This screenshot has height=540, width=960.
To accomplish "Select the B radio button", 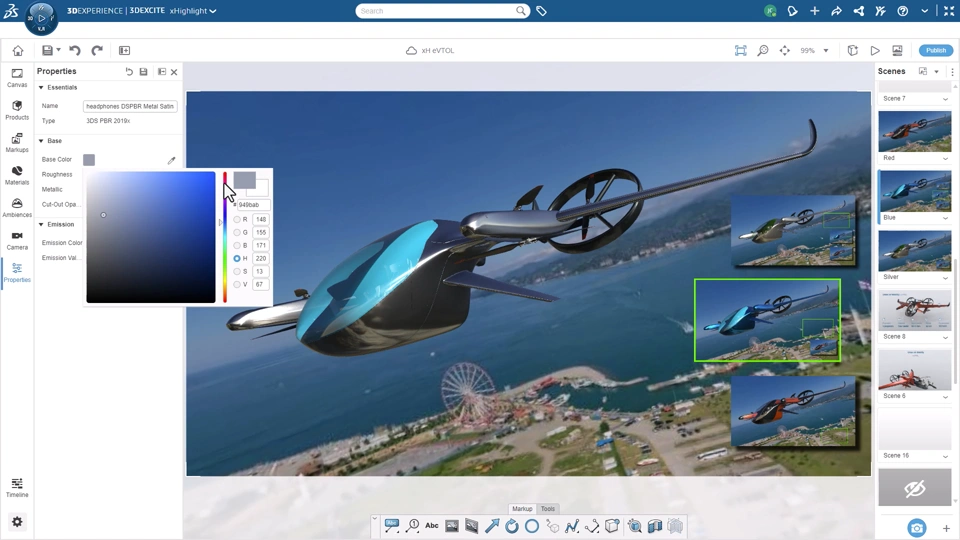I will pyautogui.click(x=237, y=245).
